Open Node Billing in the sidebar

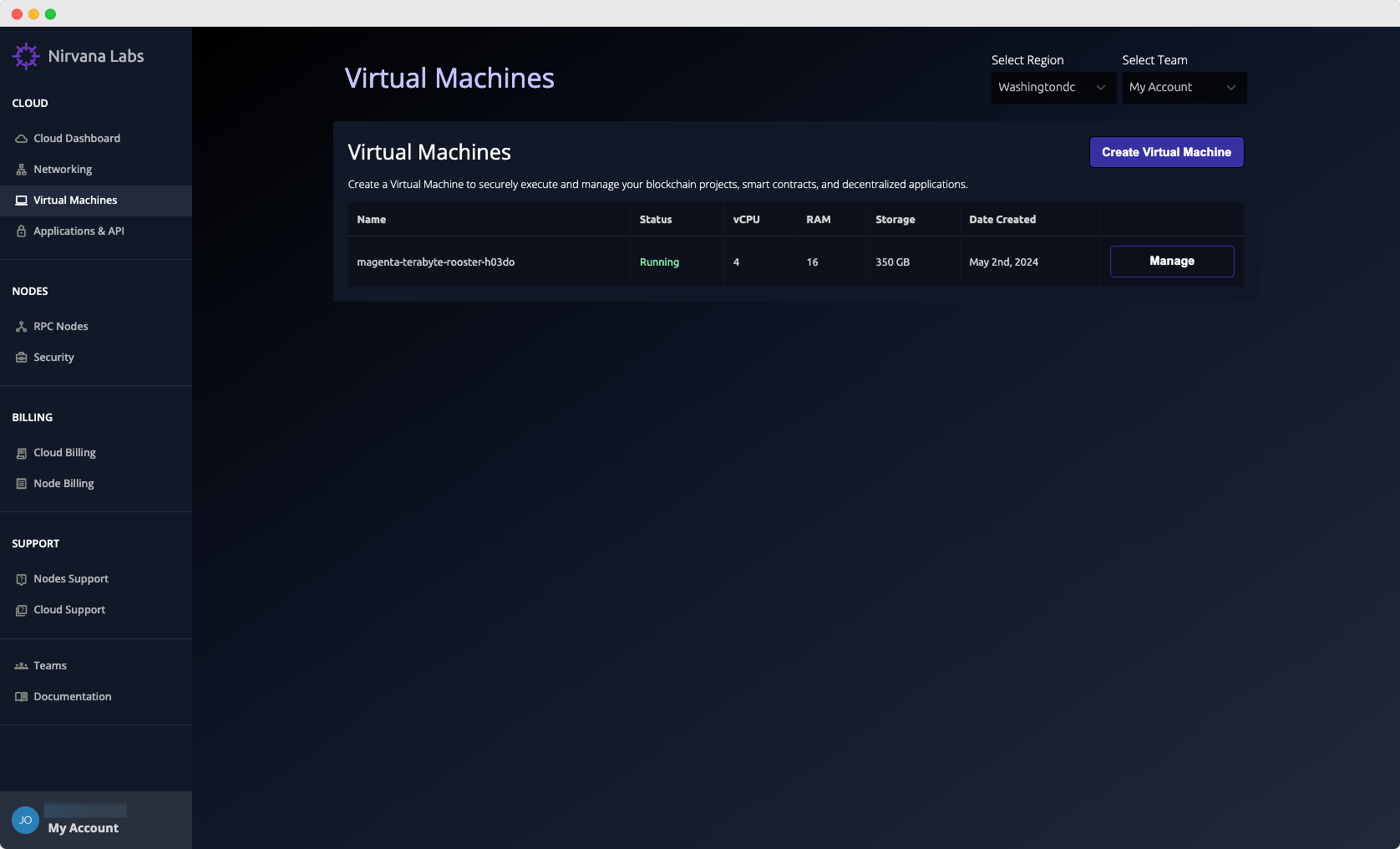point(63,484)
